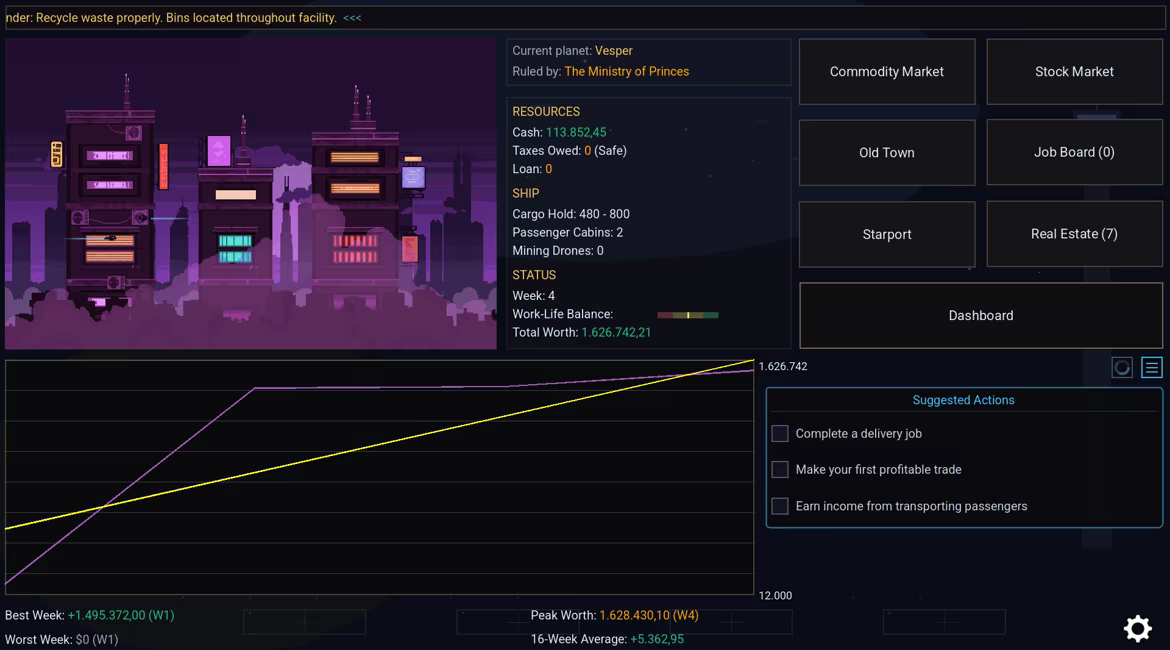The image size is (1170, 650).
Task: Open Job Board (0)
Action: tap(1074, 152)
